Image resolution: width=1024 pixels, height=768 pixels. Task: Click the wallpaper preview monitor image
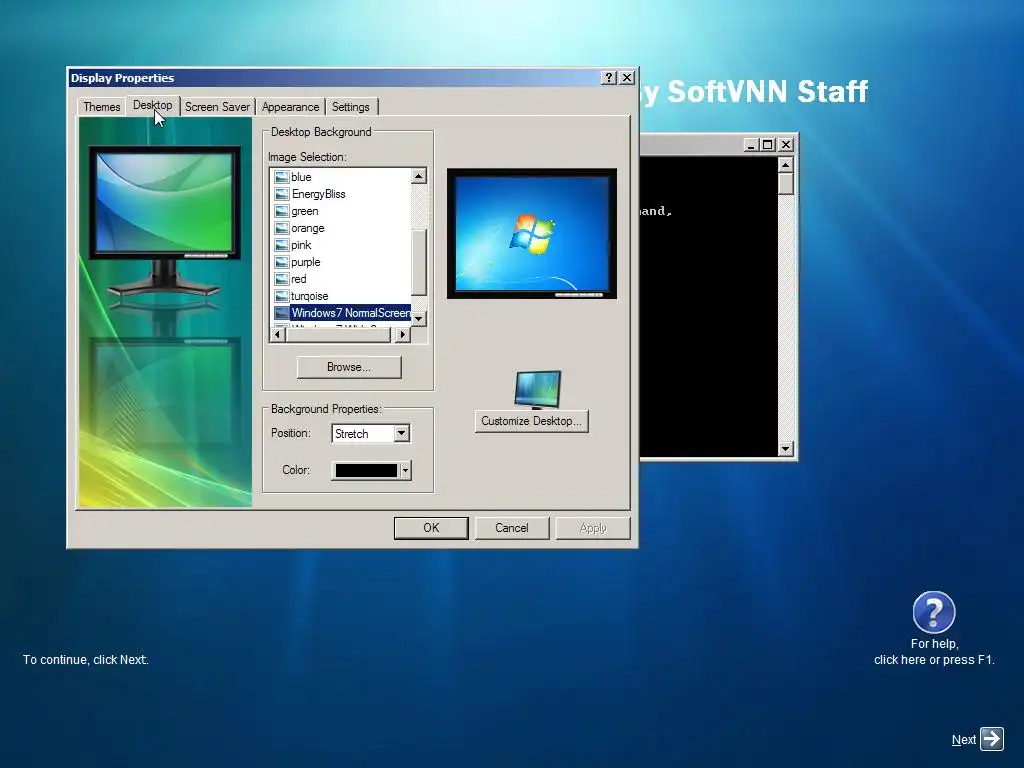(x=532, y=233)
